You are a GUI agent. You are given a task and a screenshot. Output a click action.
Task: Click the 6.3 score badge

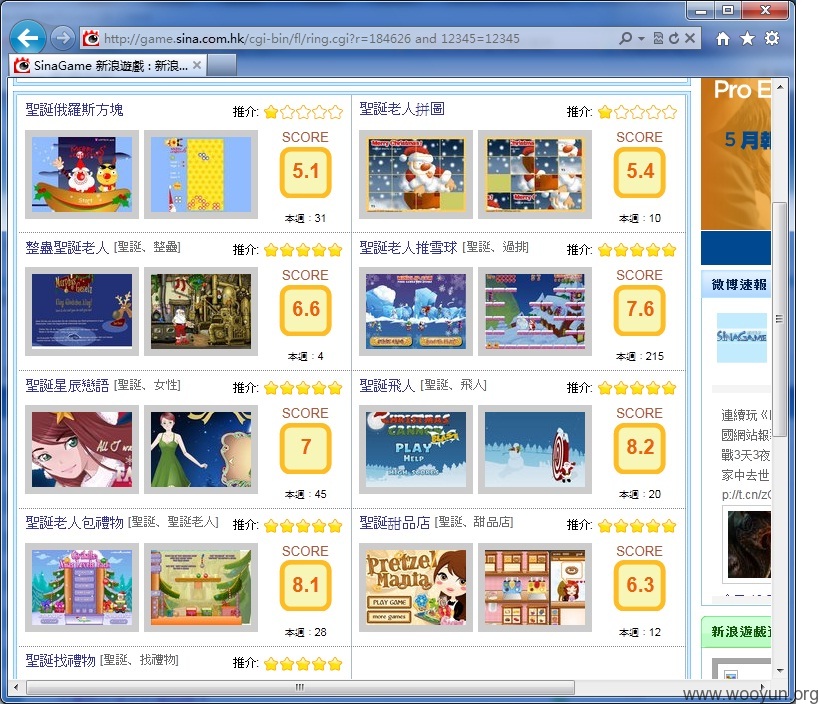pyautogui.click(x=640, y=585)
